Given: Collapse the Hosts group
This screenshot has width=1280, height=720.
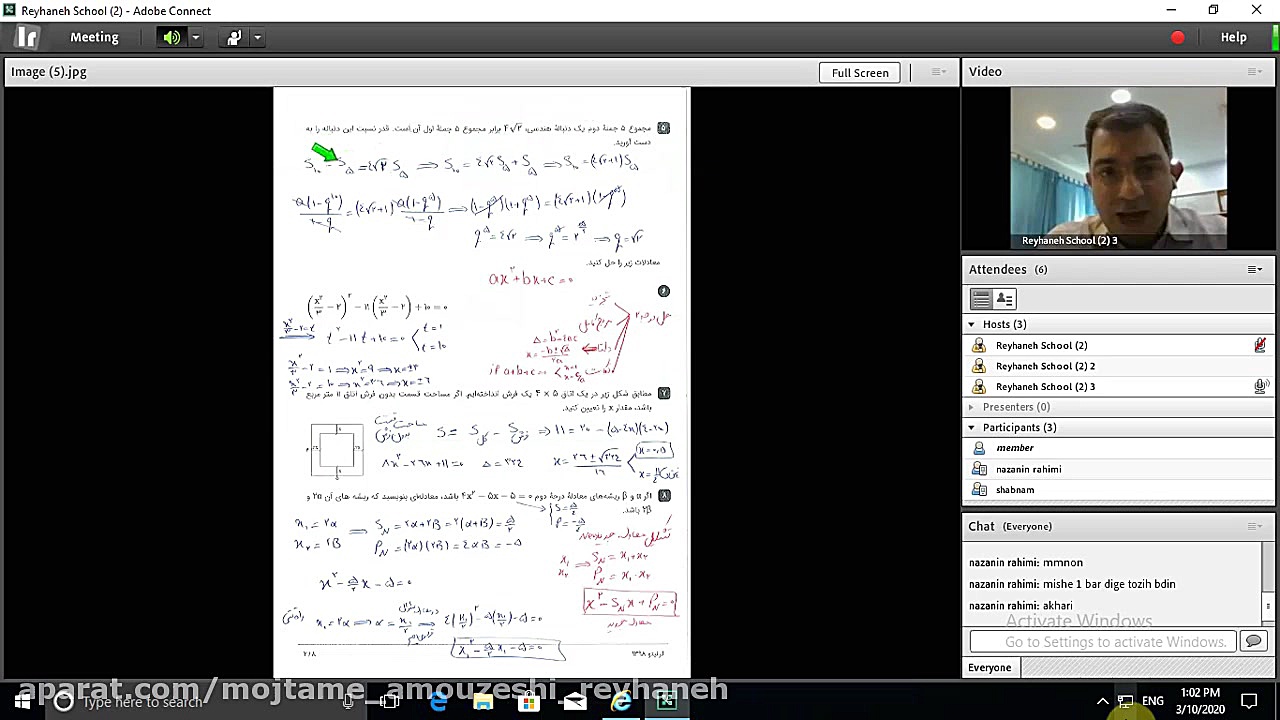Looking at the screenshot, I should (971, 324).
